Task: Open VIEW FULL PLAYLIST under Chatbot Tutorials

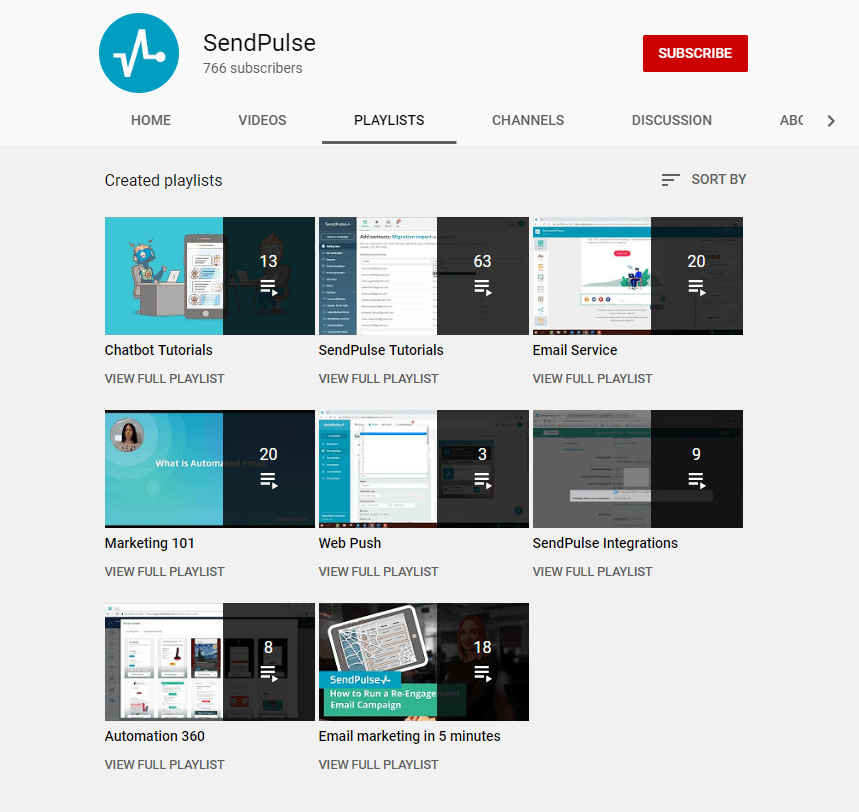Action: pos(164,378)
